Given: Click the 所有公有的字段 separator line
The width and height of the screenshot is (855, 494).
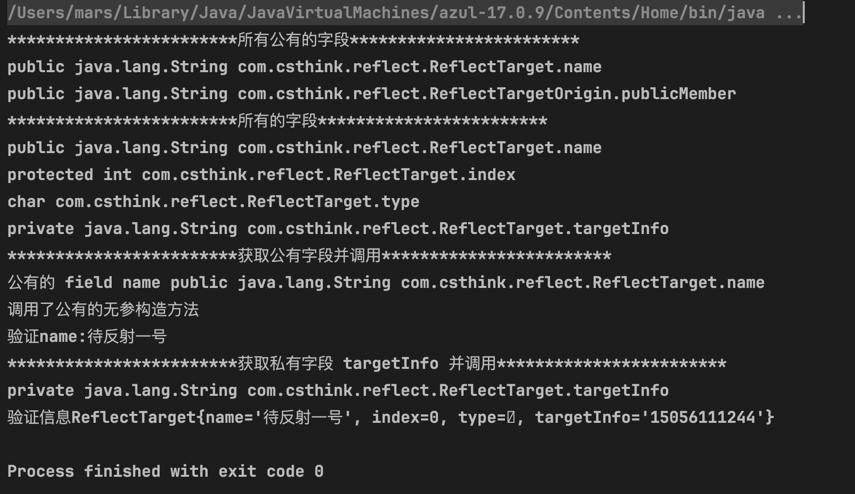Looking at the screenshot, I should (293, 40).
